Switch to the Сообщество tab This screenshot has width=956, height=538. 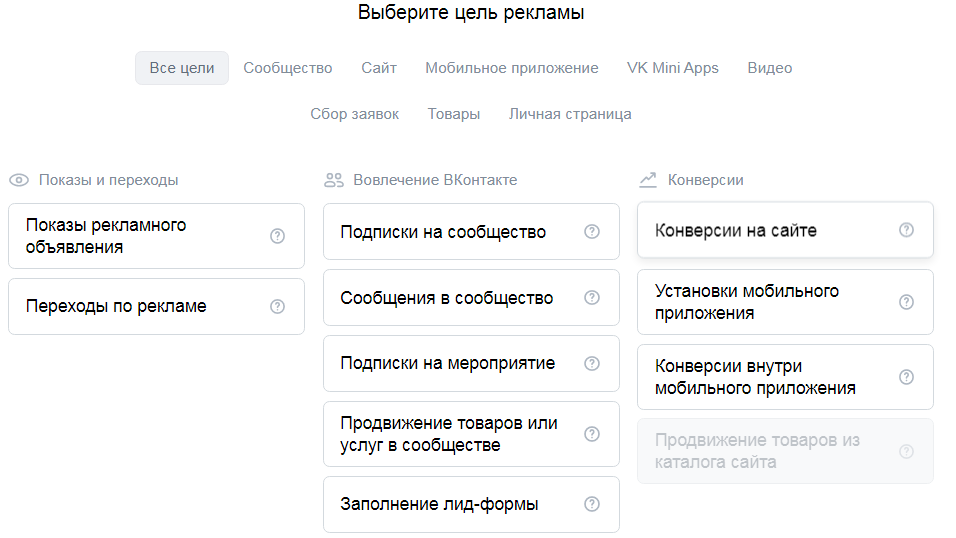288,68
